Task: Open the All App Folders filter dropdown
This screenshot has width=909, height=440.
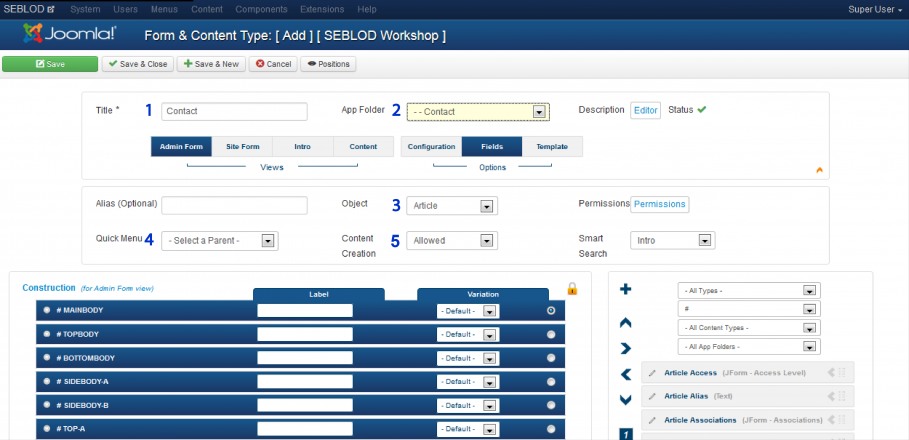Action: pyautogui.click(x=749, y=347)
